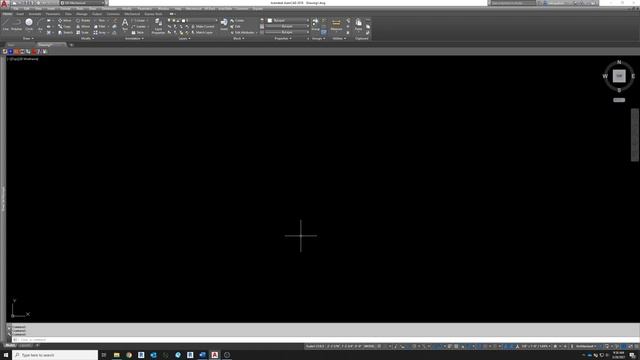The height and width of the screenshot is (360, 640).
Task: Open the Windows Start menu
Action: (x=6, y=355)
